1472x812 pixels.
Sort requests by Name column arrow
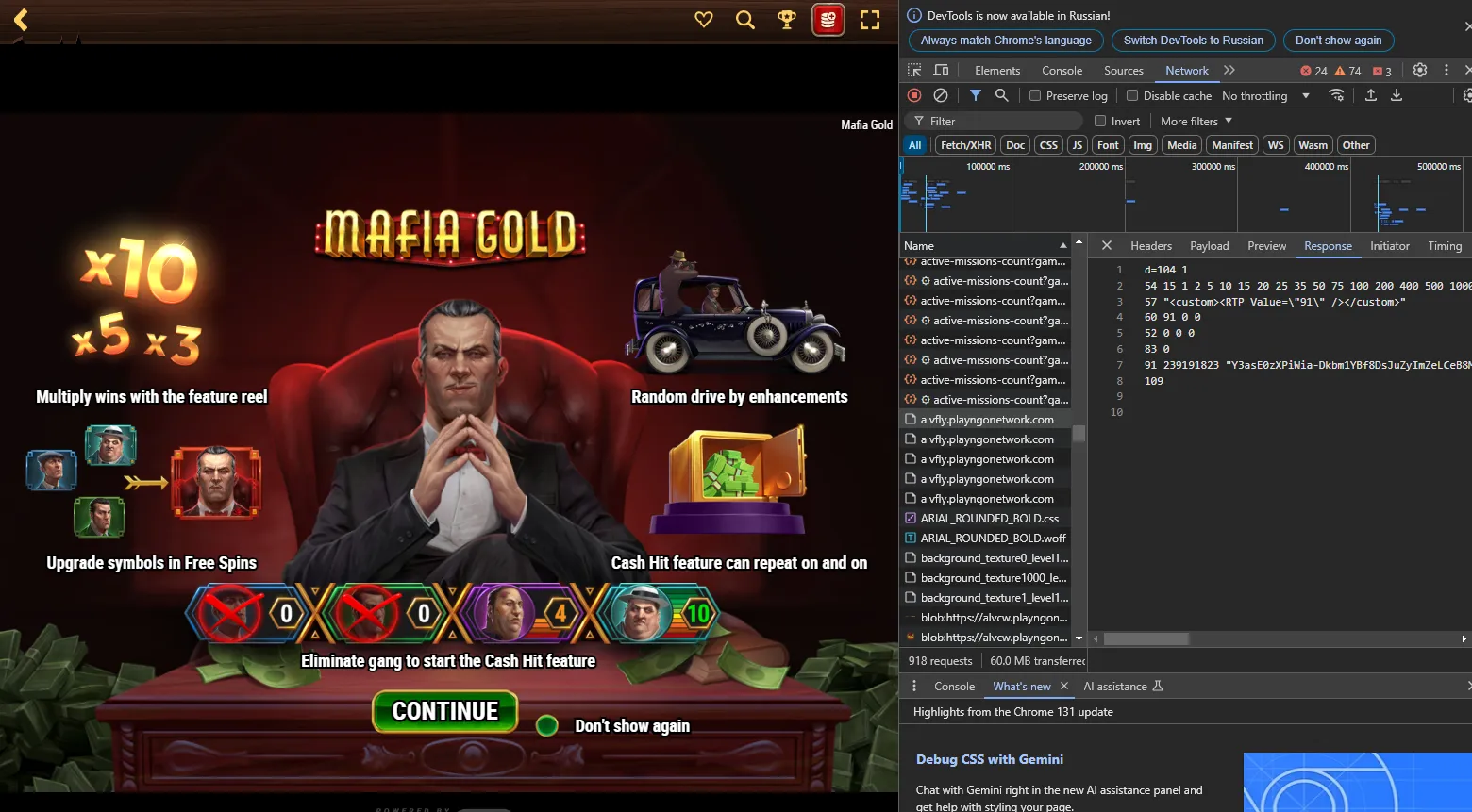point(1063,245)
